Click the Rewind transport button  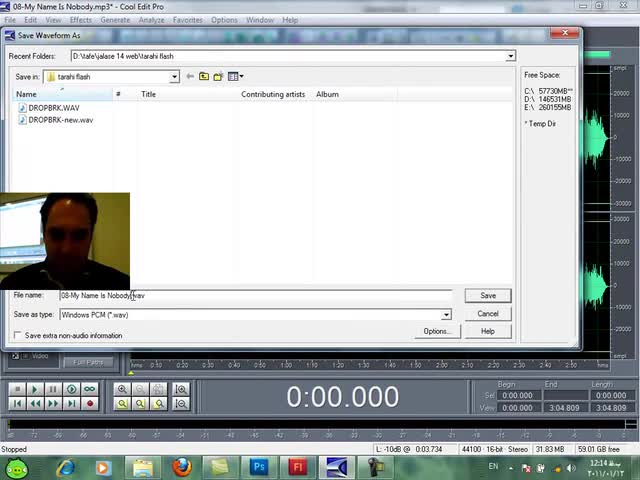tap(35, 404)
